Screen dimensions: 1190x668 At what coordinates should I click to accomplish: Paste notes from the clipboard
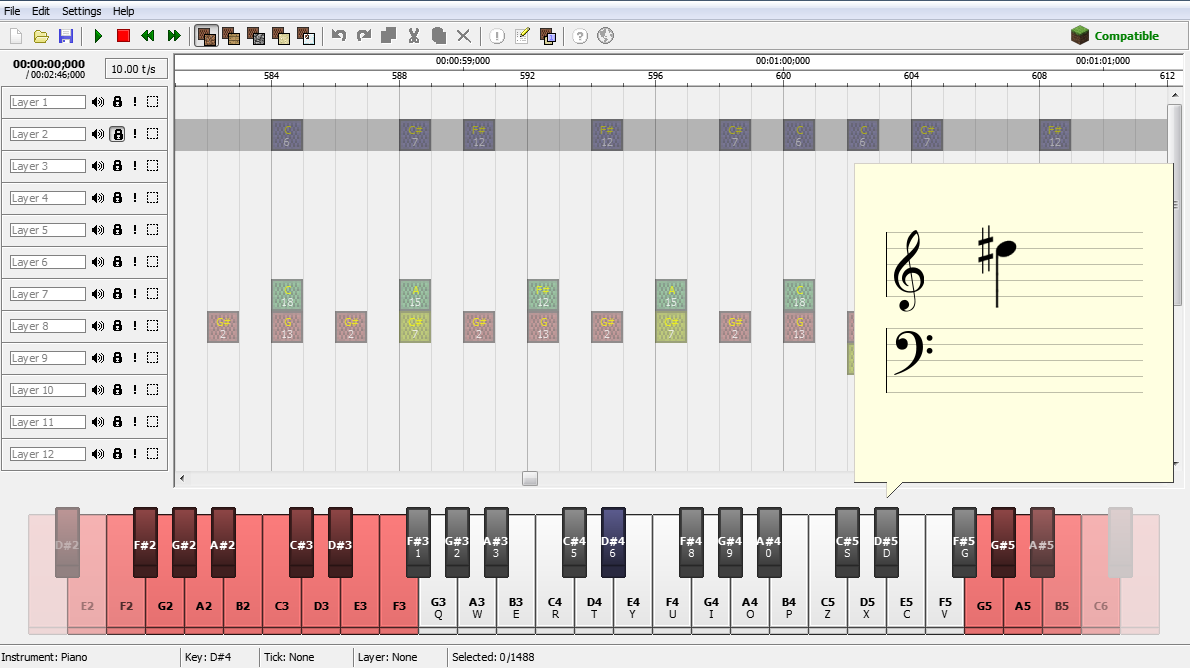[x=439, y=36]
